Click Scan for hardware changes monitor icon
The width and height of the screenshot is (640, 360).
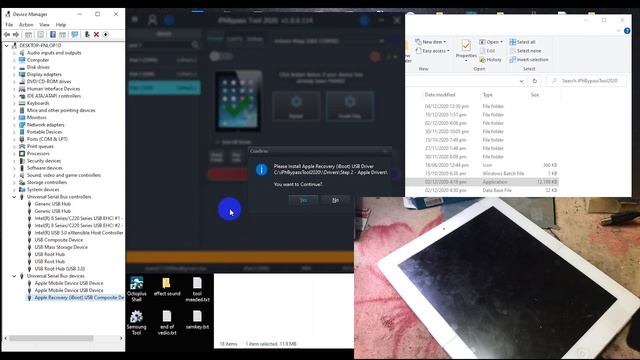pos(75,35)
